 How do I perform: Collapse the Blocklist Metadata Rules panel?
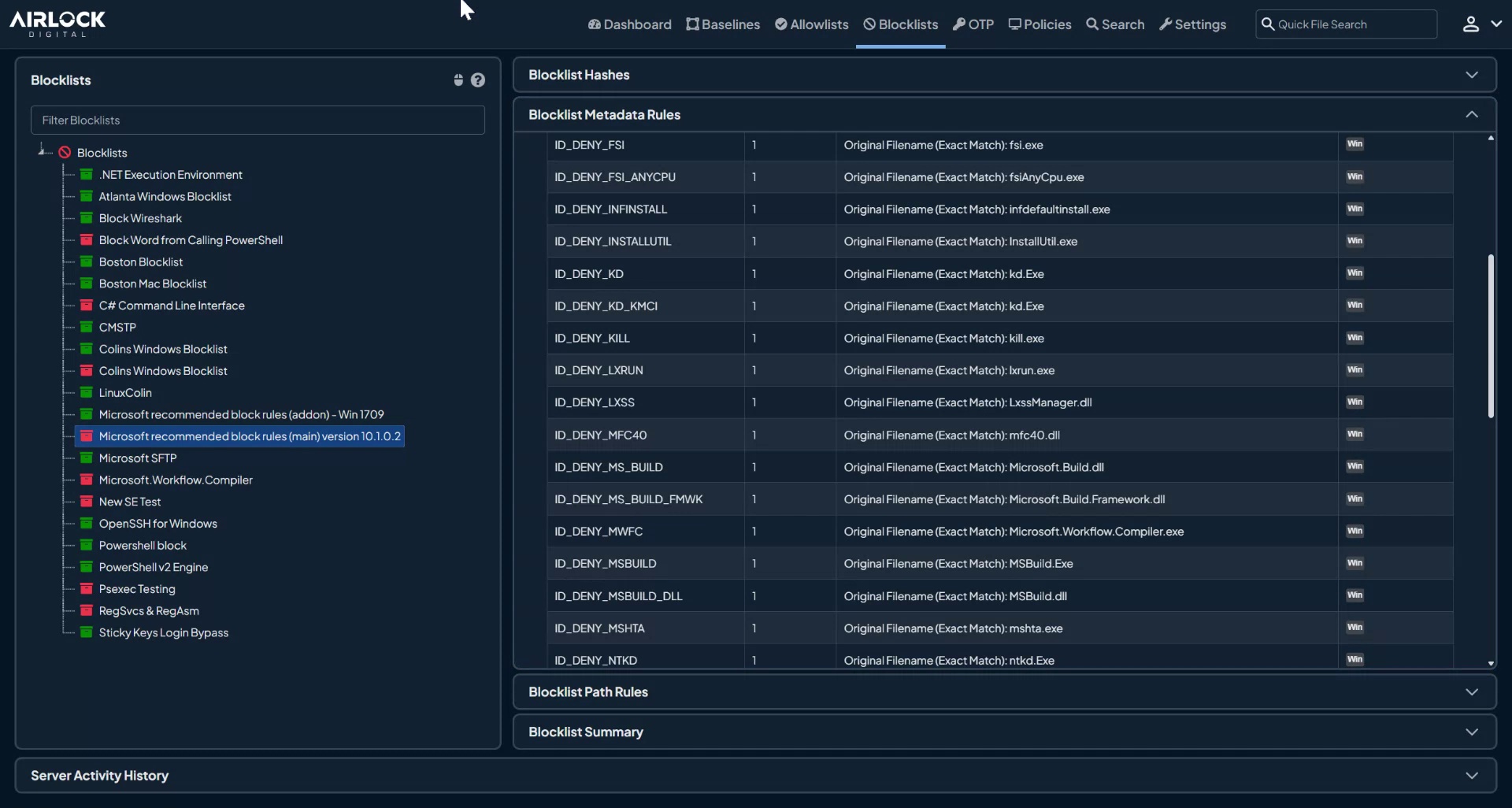pos(1472,114)
